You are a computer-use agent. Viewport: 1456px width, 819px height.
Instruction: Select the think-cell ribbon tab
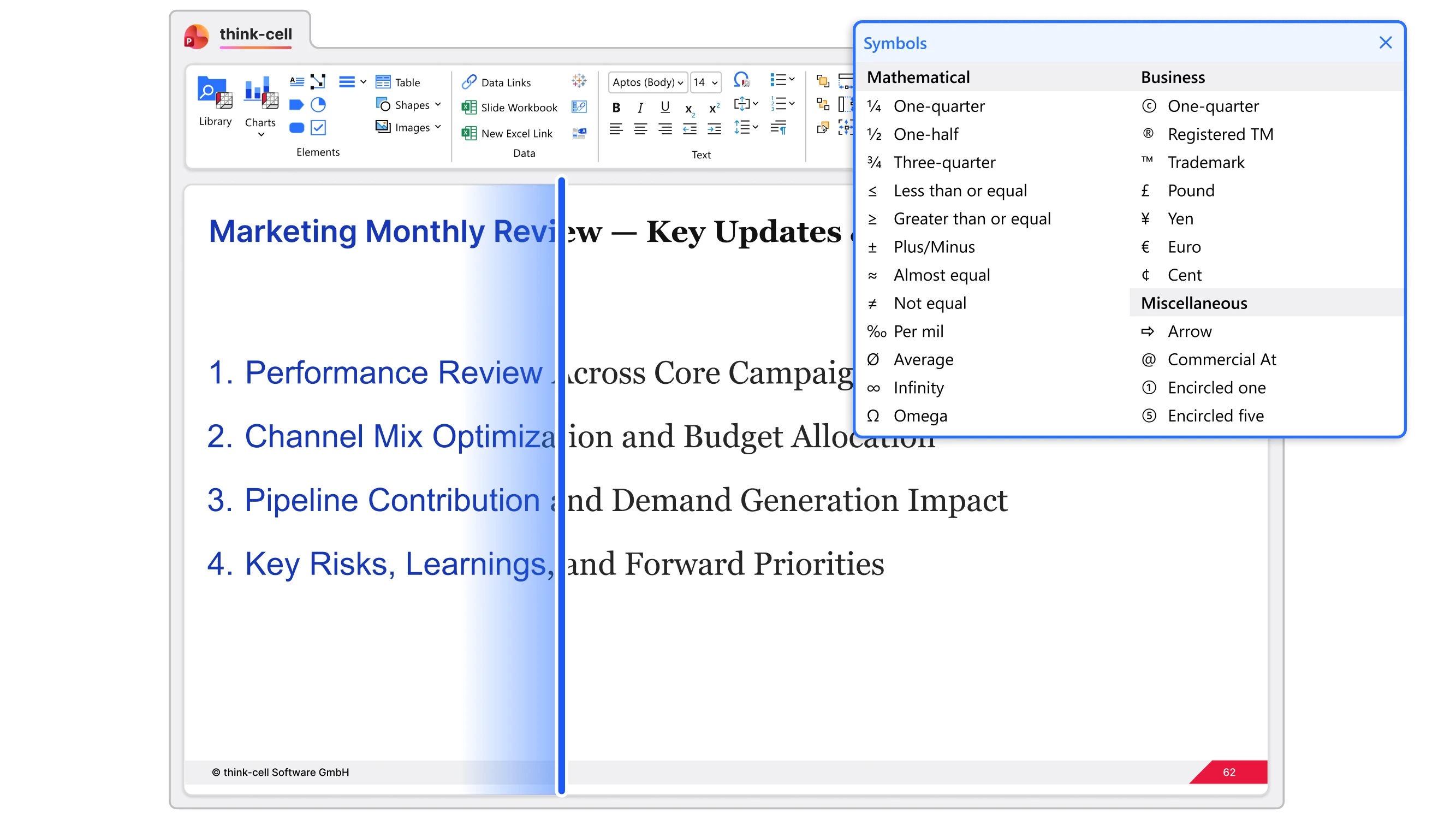point(255,35)
